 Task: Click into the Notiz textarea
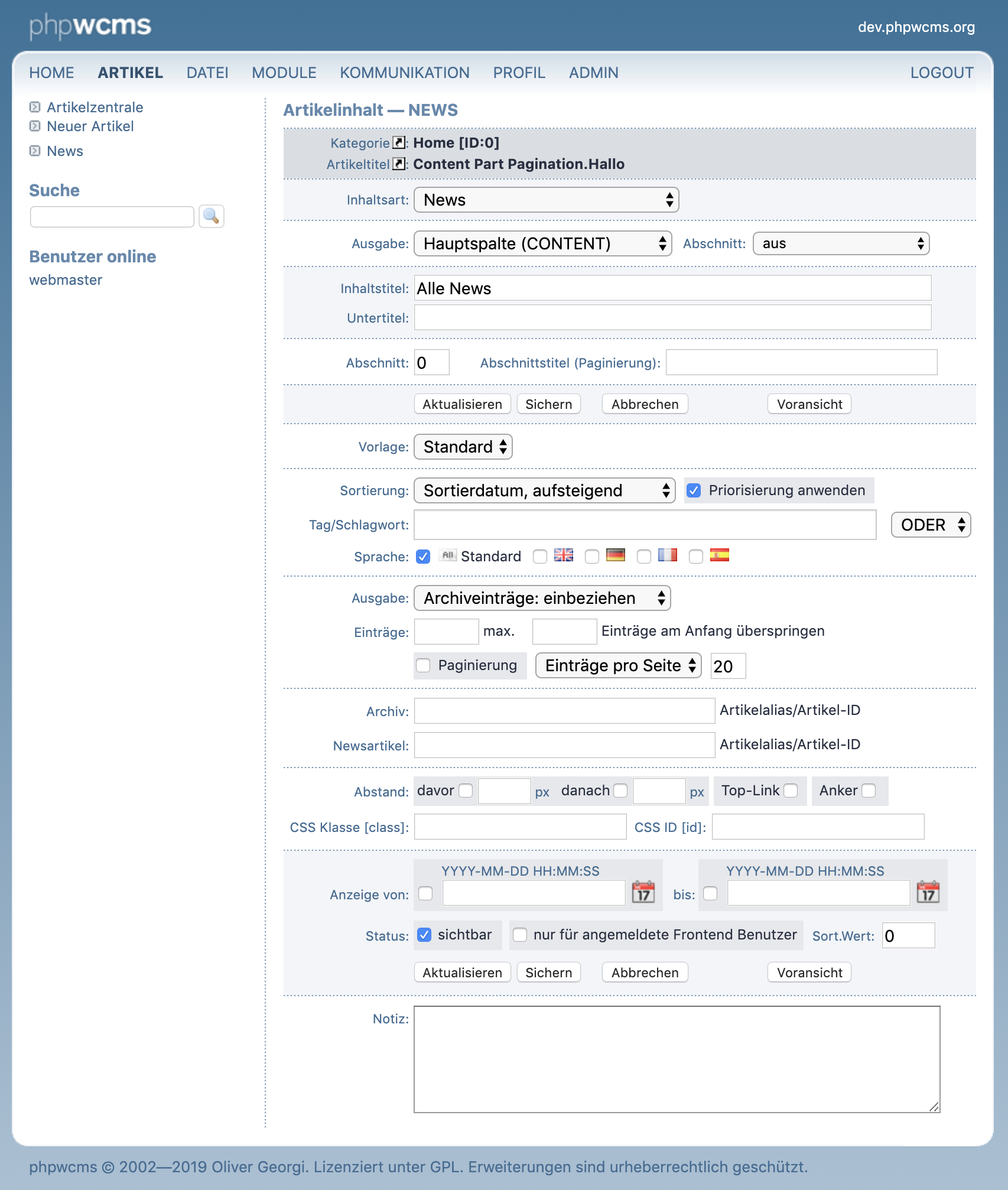point(677,1059)
